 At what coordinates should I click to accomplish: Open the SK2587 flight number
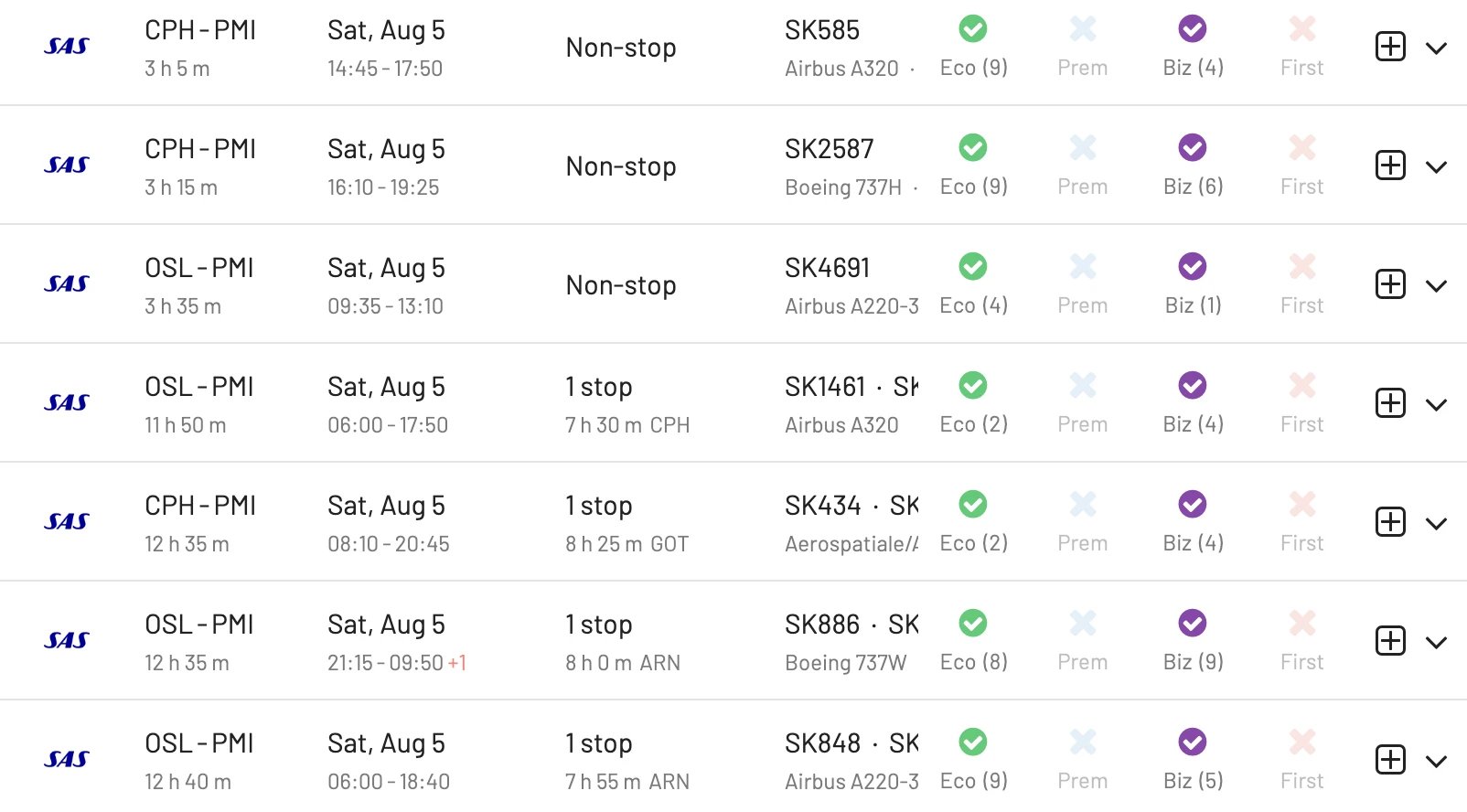(829, 149)
